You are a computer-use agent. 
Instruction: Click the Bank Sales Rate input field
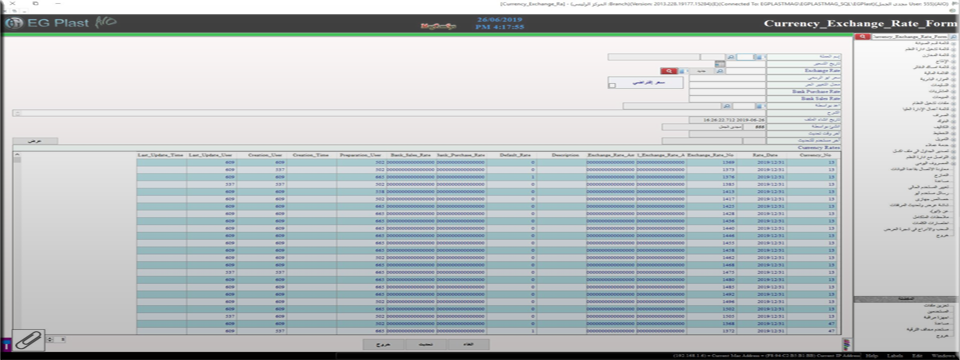(x=727, y=99)
